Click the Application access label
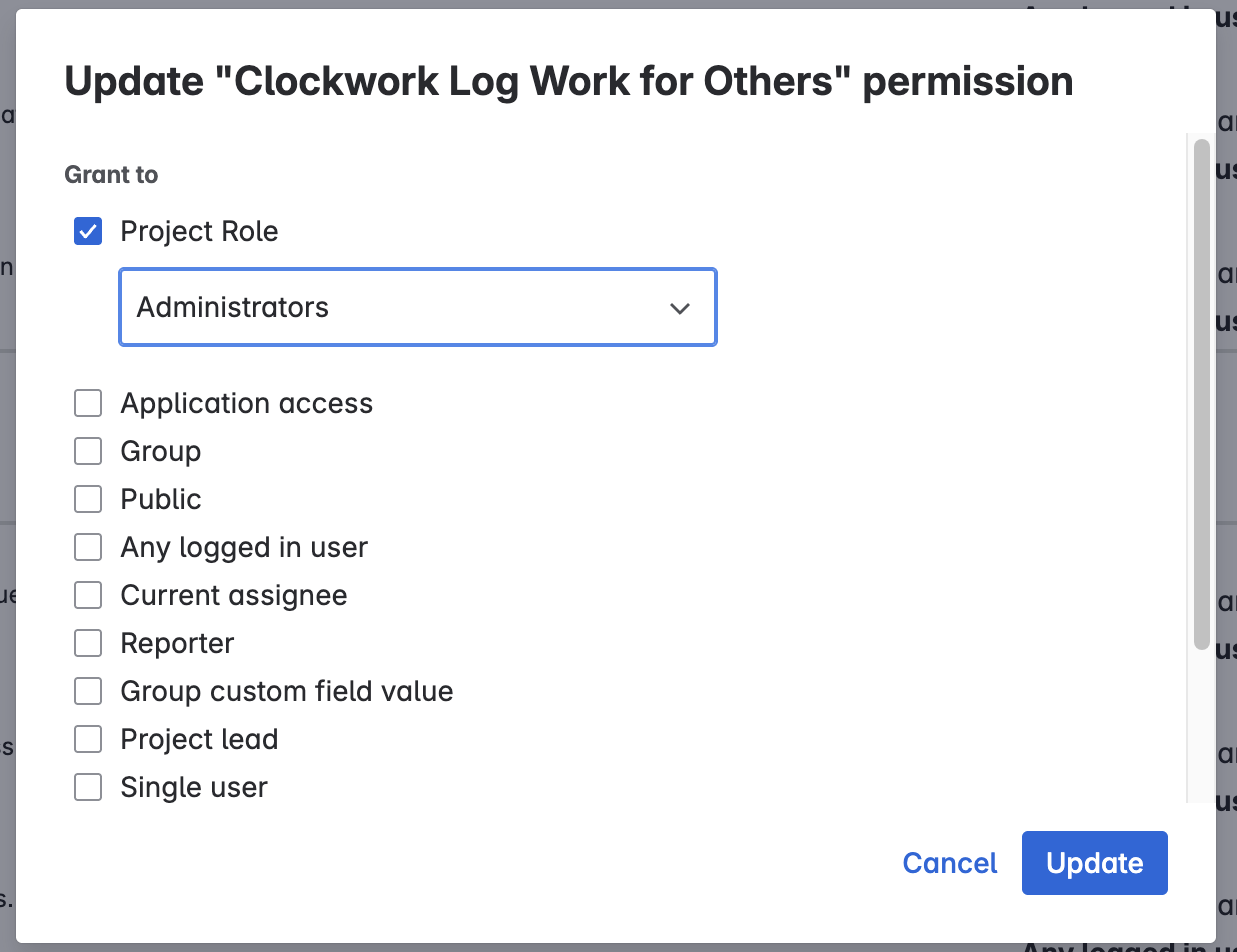The height and width of the screenshot is (952, 1237). [x=246, y=403]
